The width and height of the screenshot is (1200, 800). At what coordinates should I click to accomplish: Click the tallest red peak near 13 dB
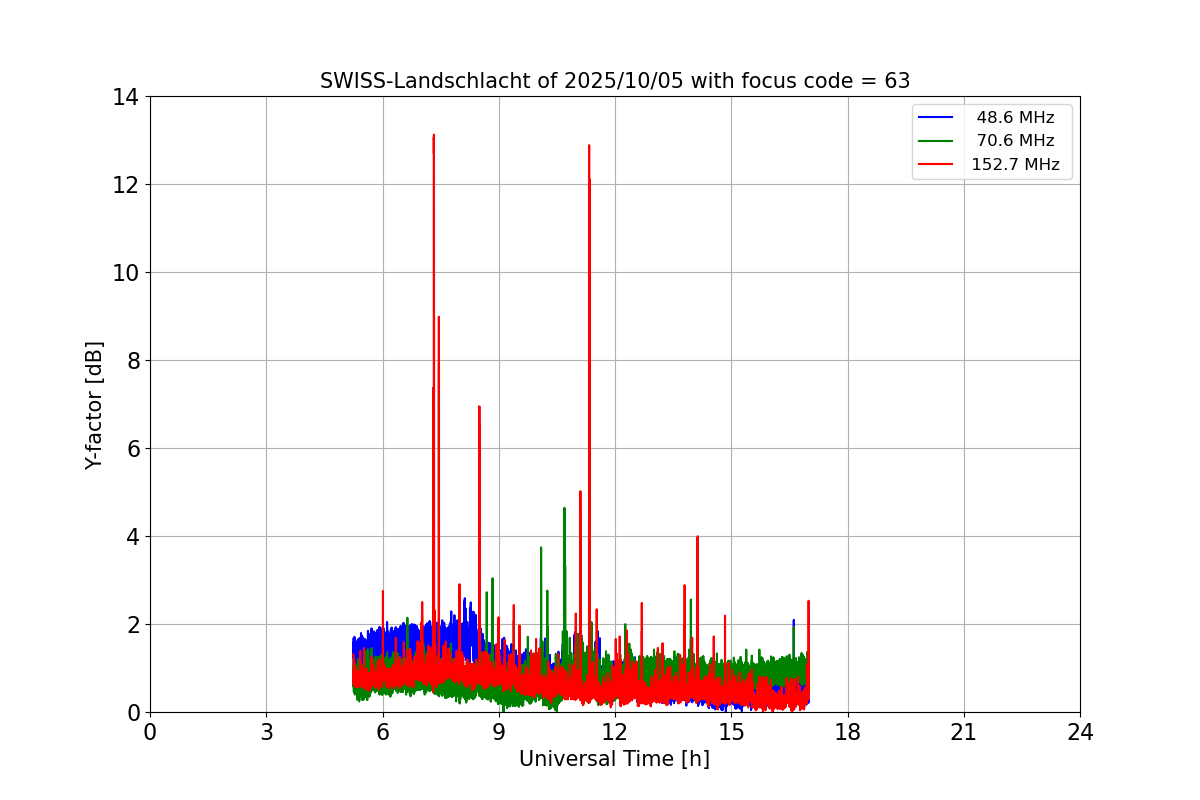pyautogui.click(x=434, y=136)
